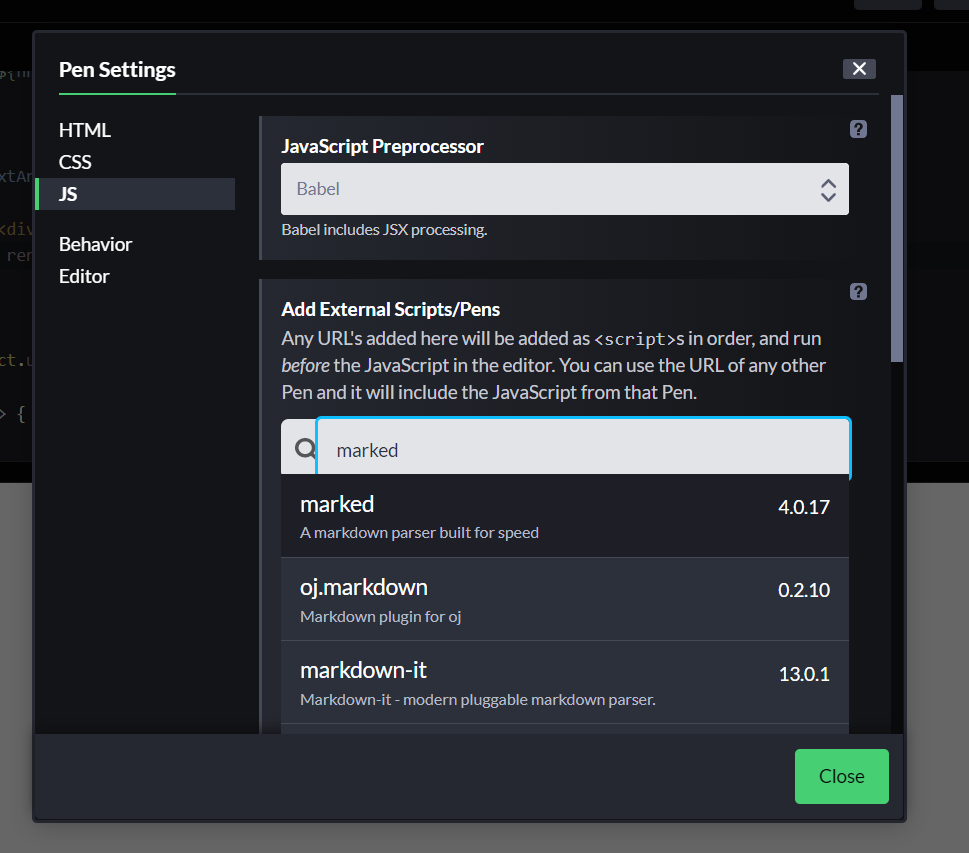Click the Pen Settings dialog title
Image resolution: width=969 pixels, height=853 pixels.
click(x=116, y=70)
